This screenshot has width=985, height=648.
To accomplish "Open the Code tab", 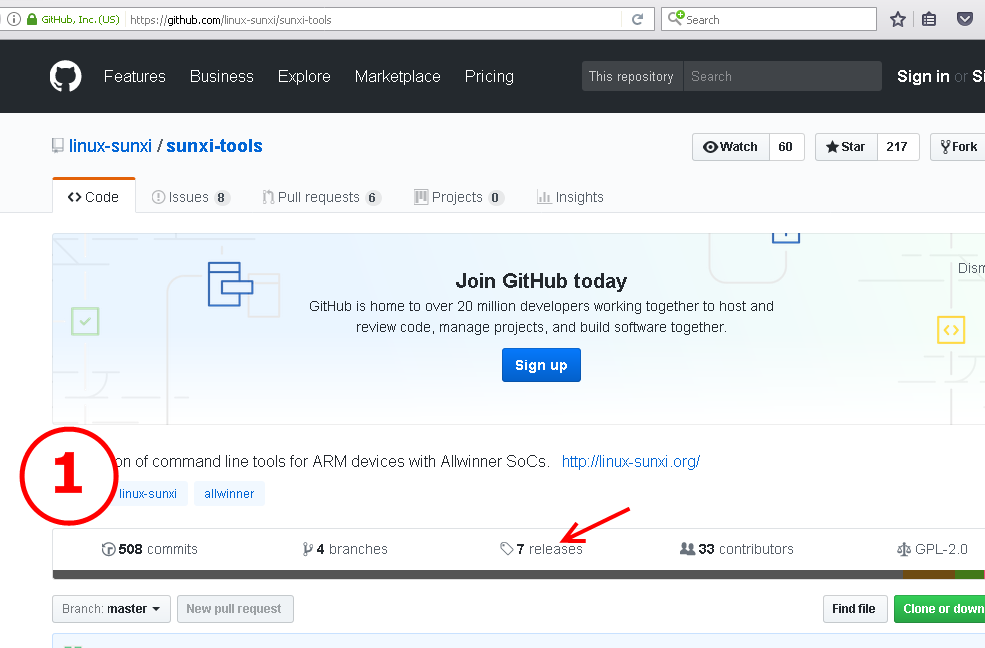I will pos(94,197).
